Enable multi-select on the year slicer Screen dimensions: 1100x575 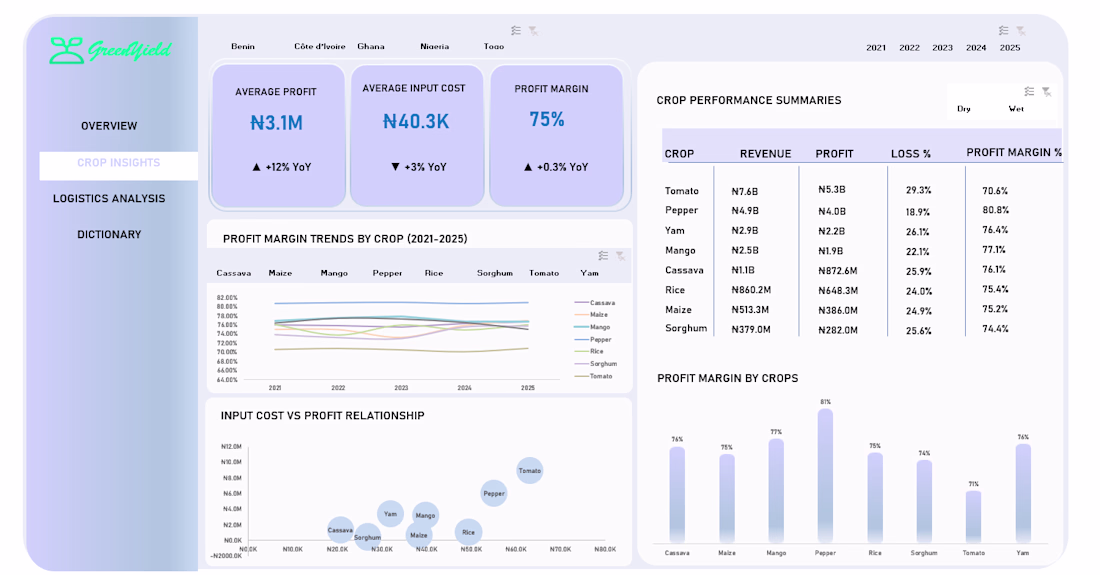click(1004, 31)
